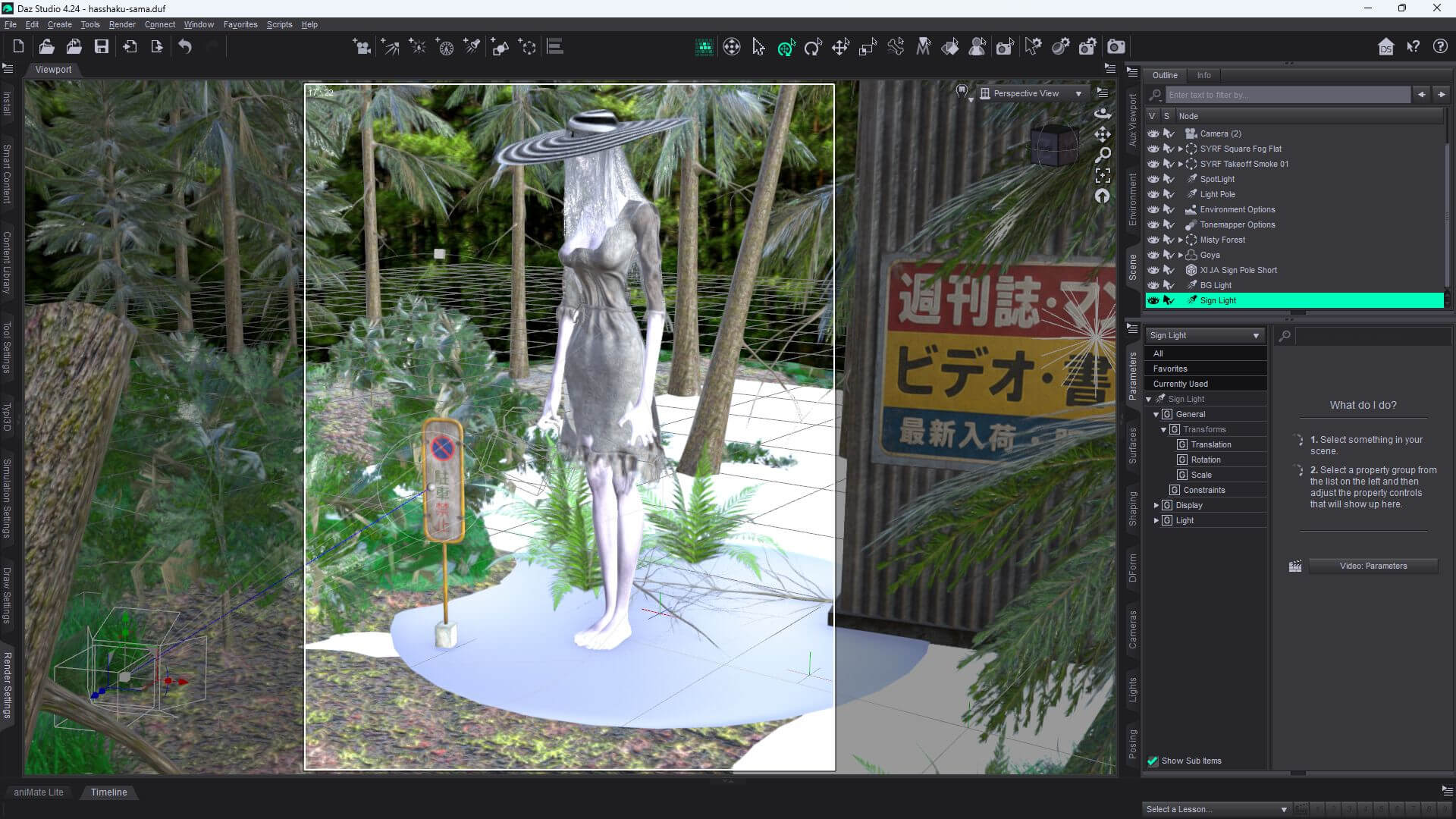Toggle visibility of BG Light

click(1153, 285)
